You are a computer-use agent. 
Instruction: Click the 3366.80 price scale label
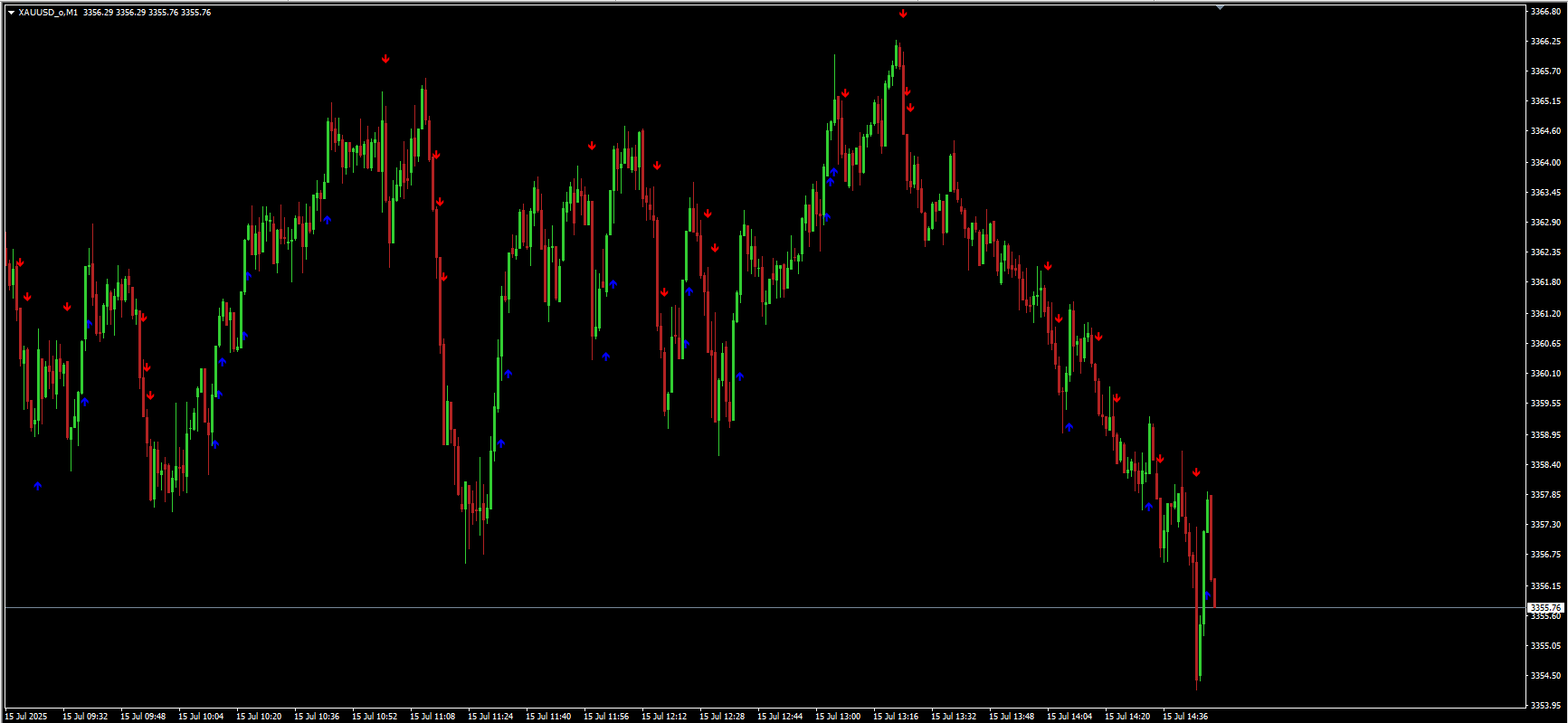click(1545, 12)
